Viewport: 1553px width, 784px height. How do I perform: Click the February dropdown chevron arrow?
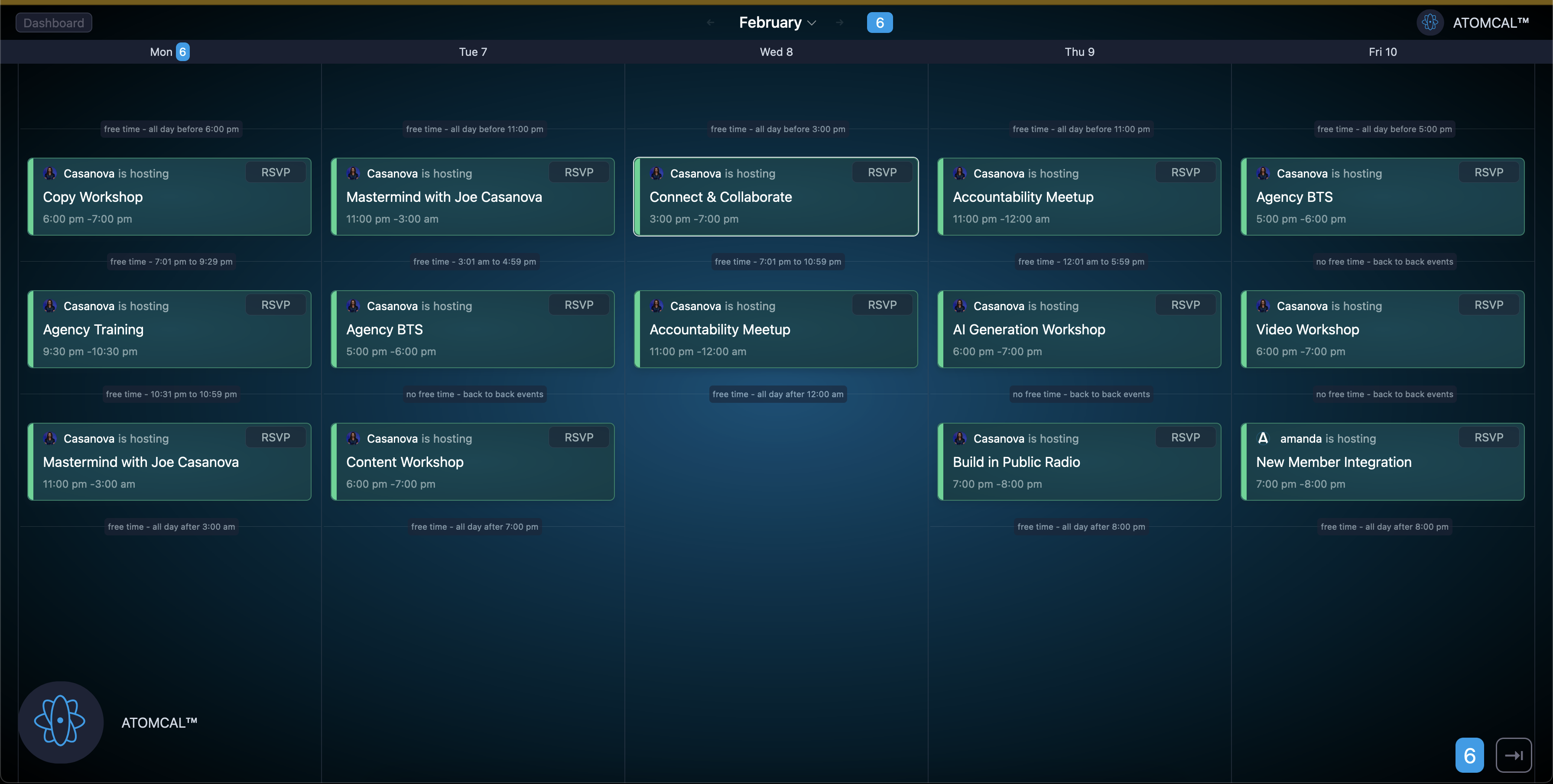click(x=812, y=23)
